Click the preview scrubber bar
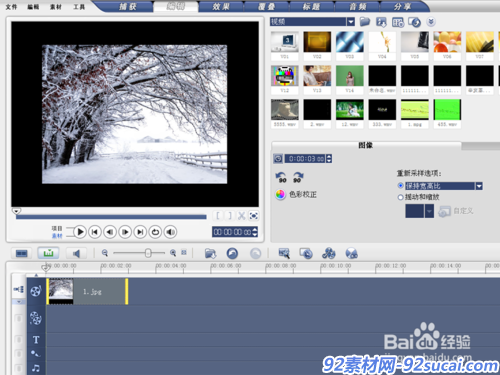500x375 pixels. pos(111,217)
